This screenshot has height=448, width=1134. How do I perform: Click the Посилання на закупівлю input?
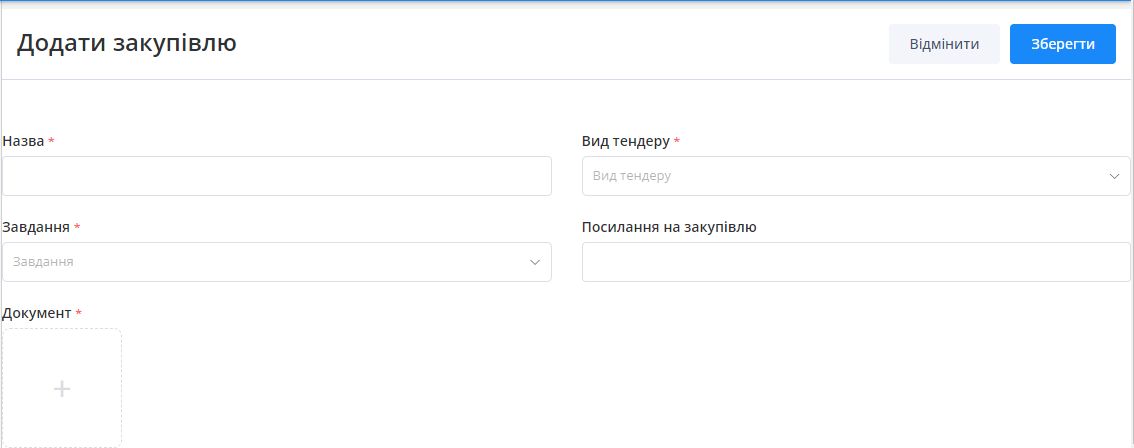pyautogui.click(x=856, y=262)
